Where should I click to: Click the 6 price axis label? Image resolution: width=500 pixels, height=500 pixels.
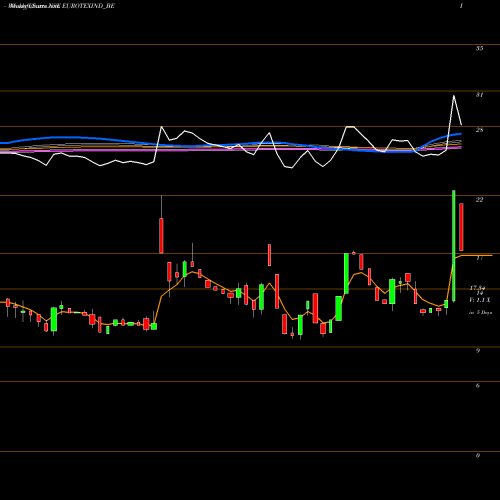[478, 386]
